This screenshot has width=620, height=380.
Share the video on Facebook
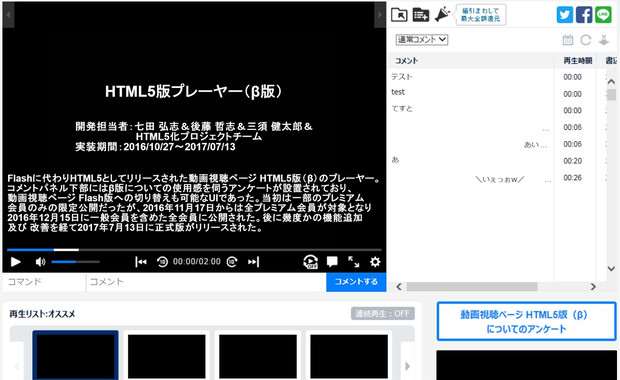(x=584, y=15)
